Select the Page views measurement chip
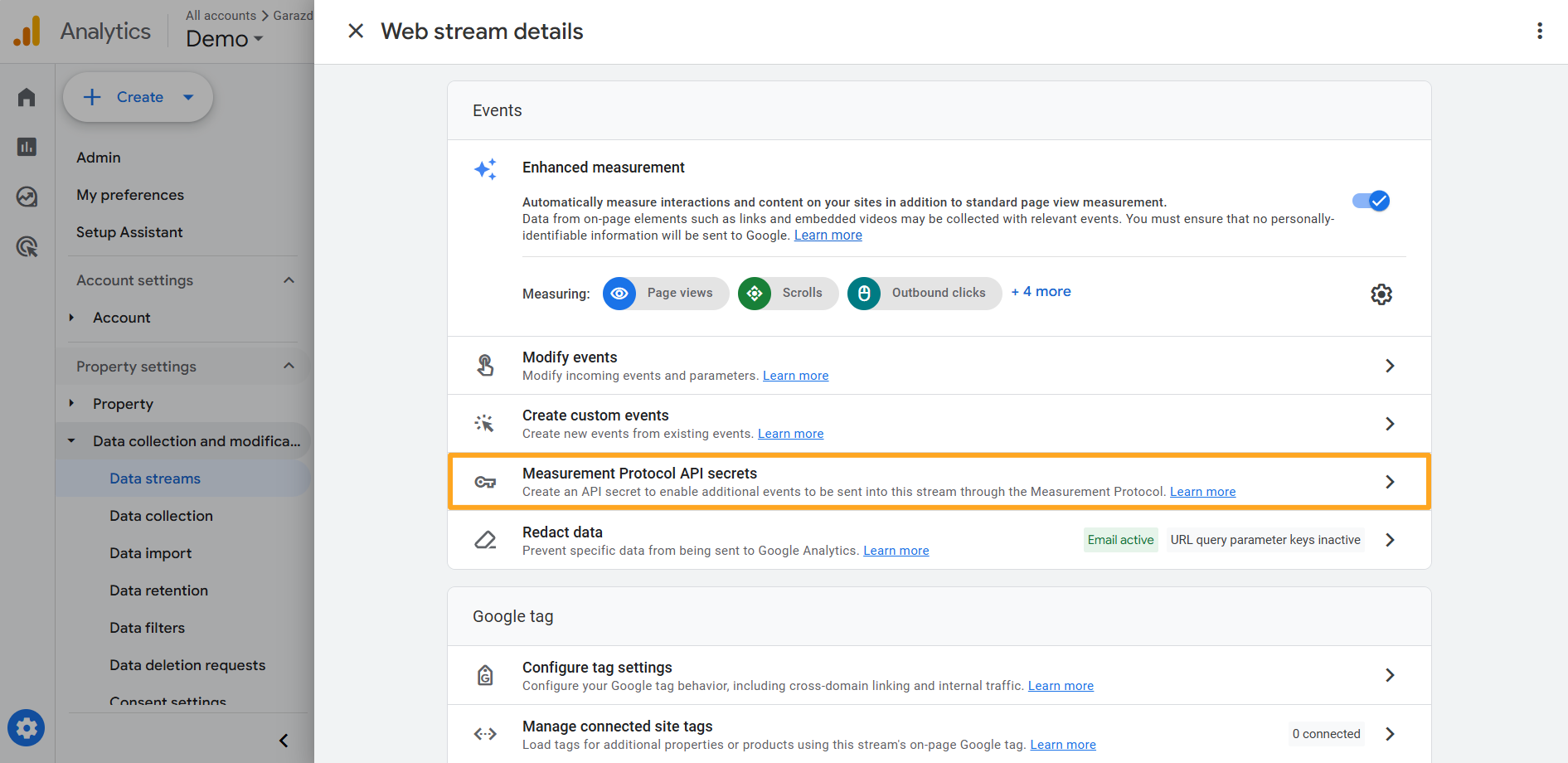 point(664,293)
